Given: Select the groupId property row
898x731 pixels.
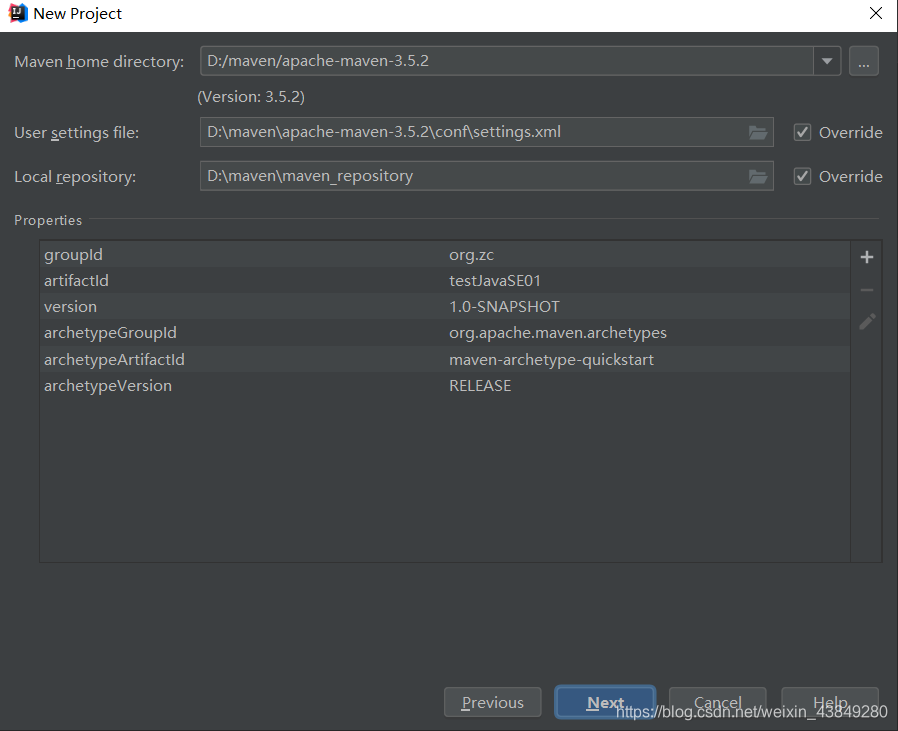Looking at the screenshot, I should click(x=445, y=254).
